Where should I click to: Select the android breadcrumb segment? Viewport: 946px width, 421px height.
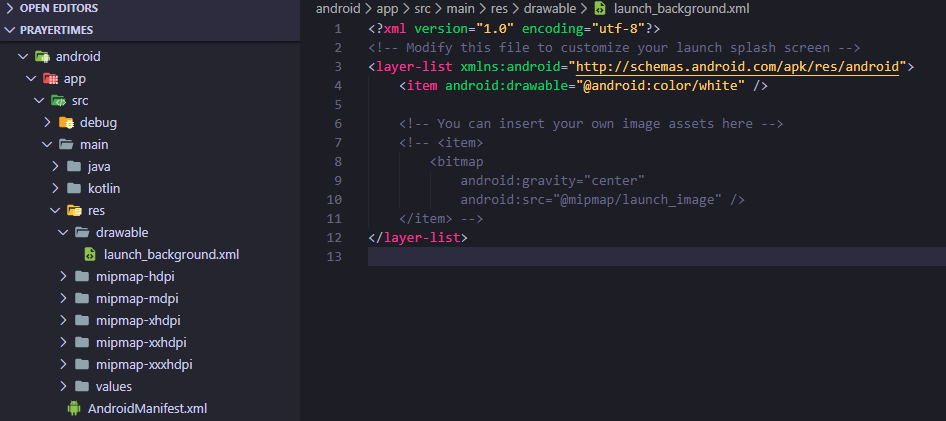[x=337, y=8]
